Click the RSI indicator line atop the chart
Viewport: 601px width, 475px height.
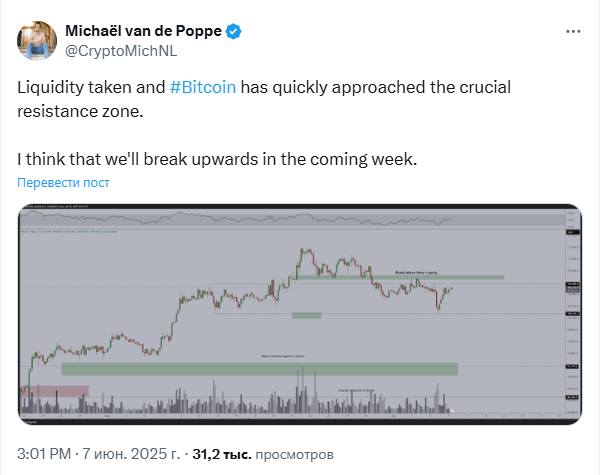[236, 219]
